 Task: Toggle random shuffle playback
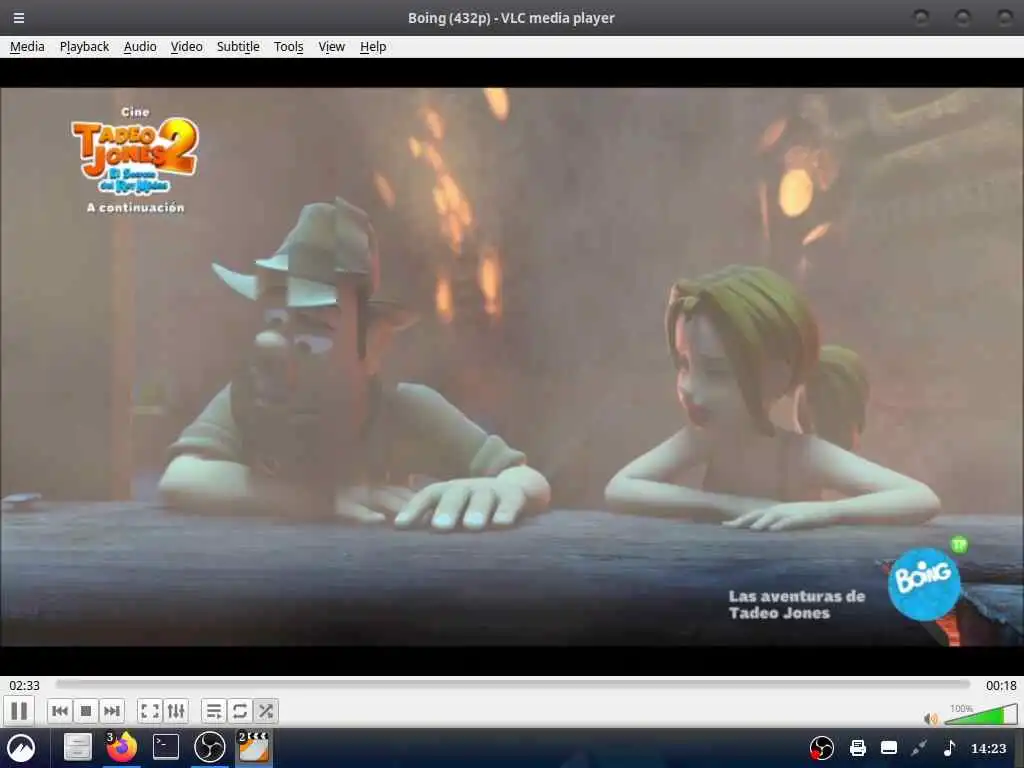pyautogui.click(x=266, y=711)
